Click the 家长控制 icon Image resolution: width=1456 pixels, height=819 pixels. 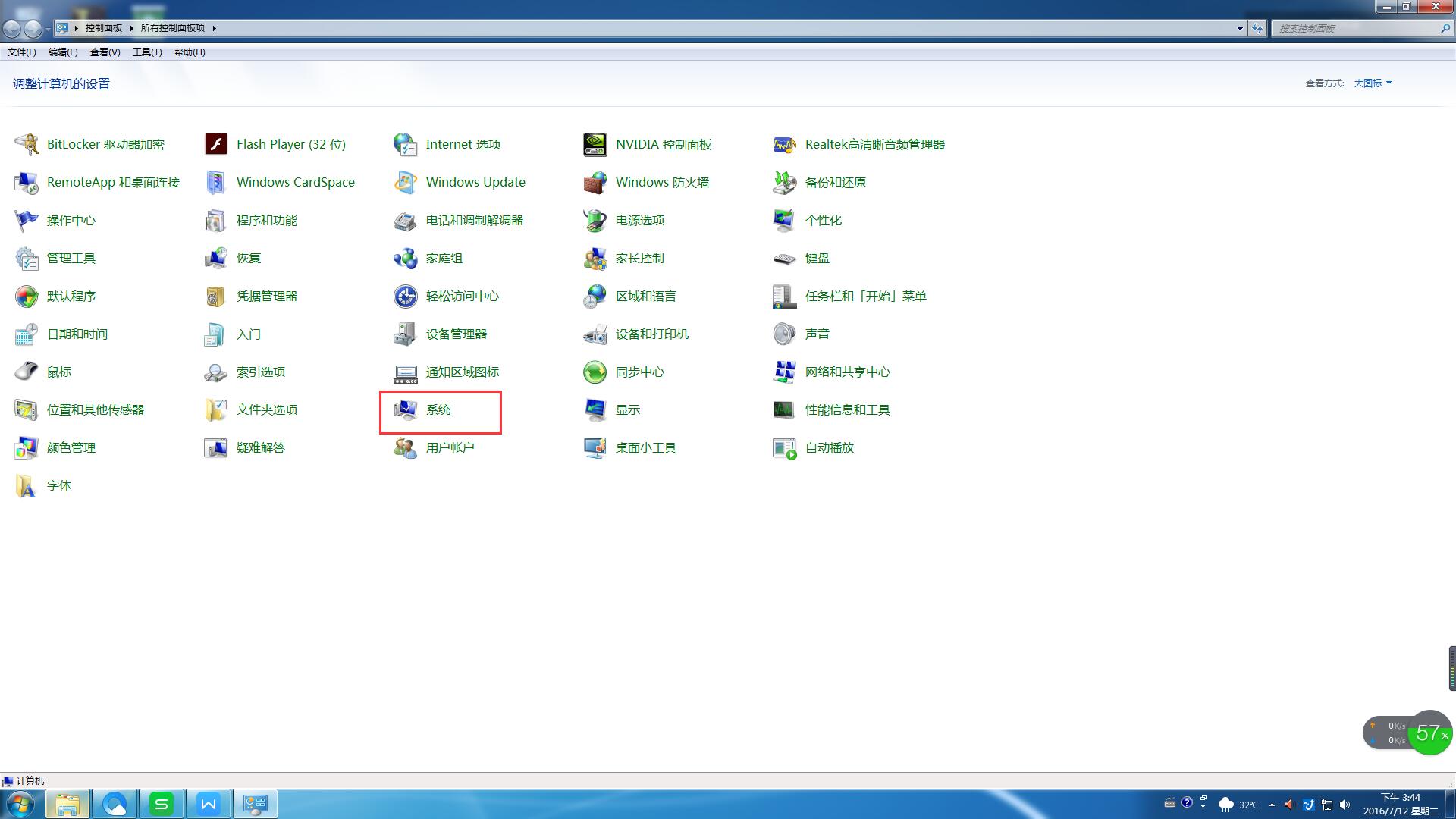pos(595,258)
